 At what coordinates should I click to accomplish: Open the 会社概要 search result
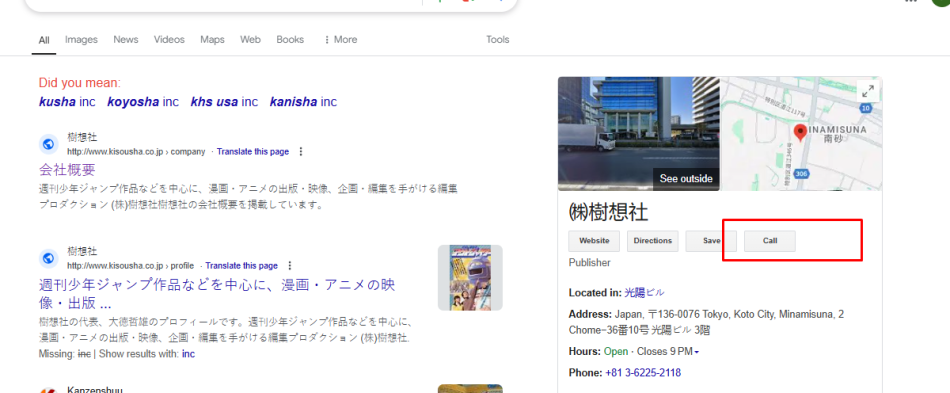(x=67, y=169)
